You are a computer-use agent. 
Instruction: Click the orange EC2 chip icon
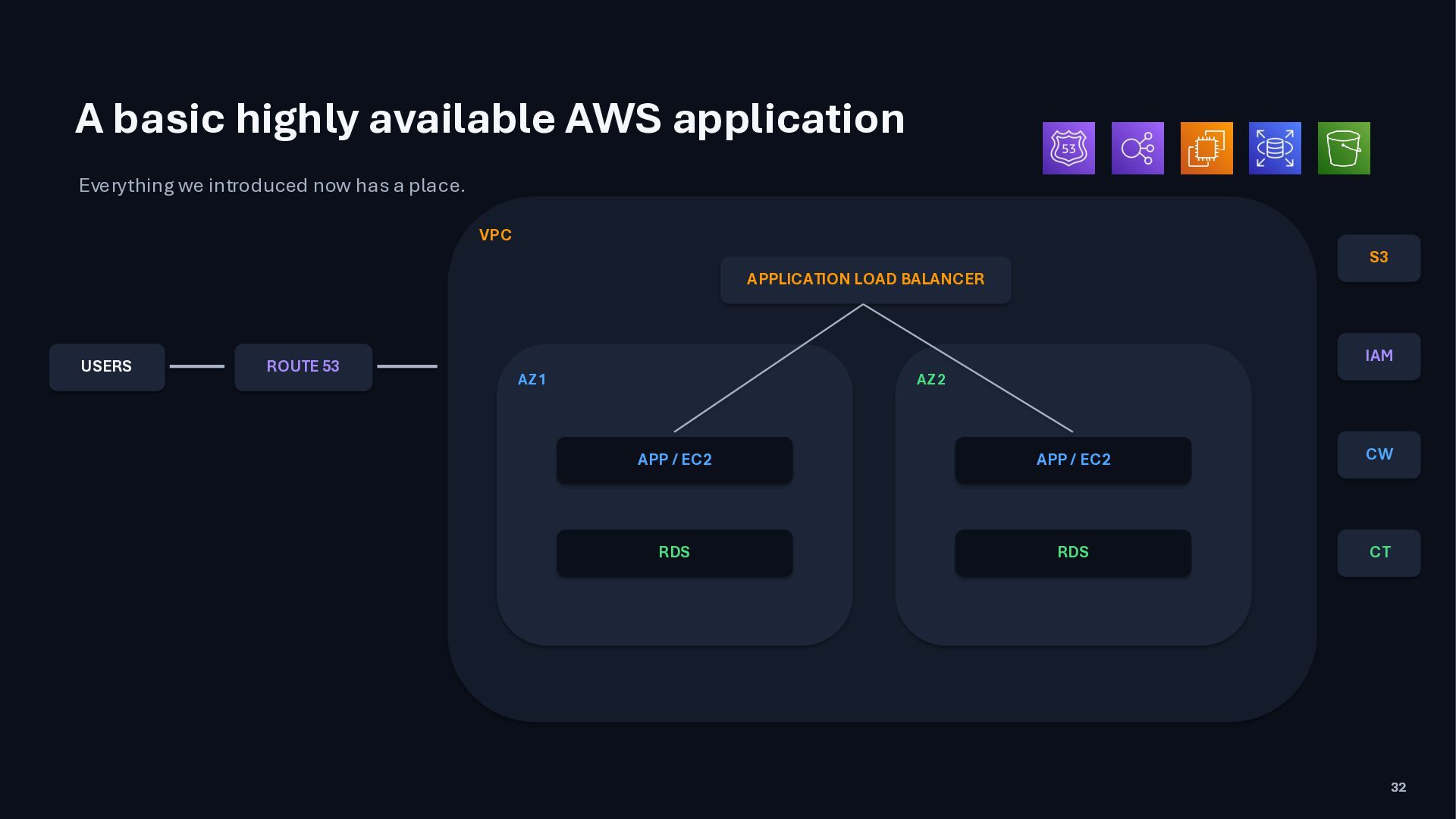(x=1207, y=148)
